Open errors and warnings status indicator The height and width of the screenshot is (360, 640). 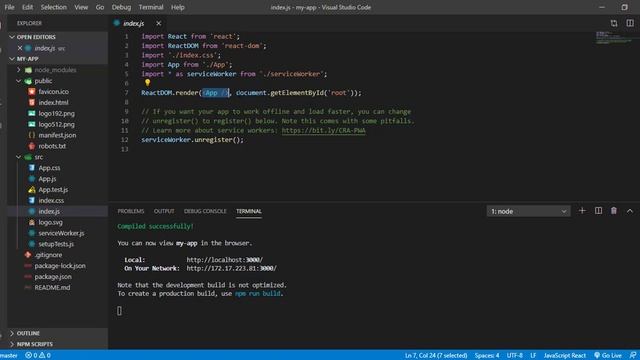pos(38,355)
